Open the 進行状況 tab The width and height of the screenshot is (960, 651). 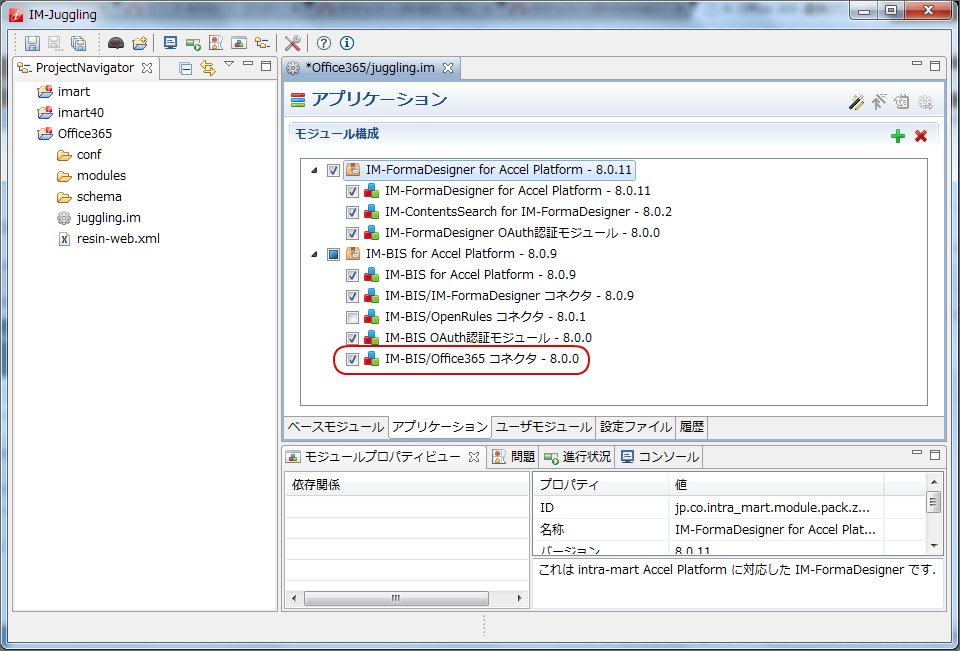577,457
